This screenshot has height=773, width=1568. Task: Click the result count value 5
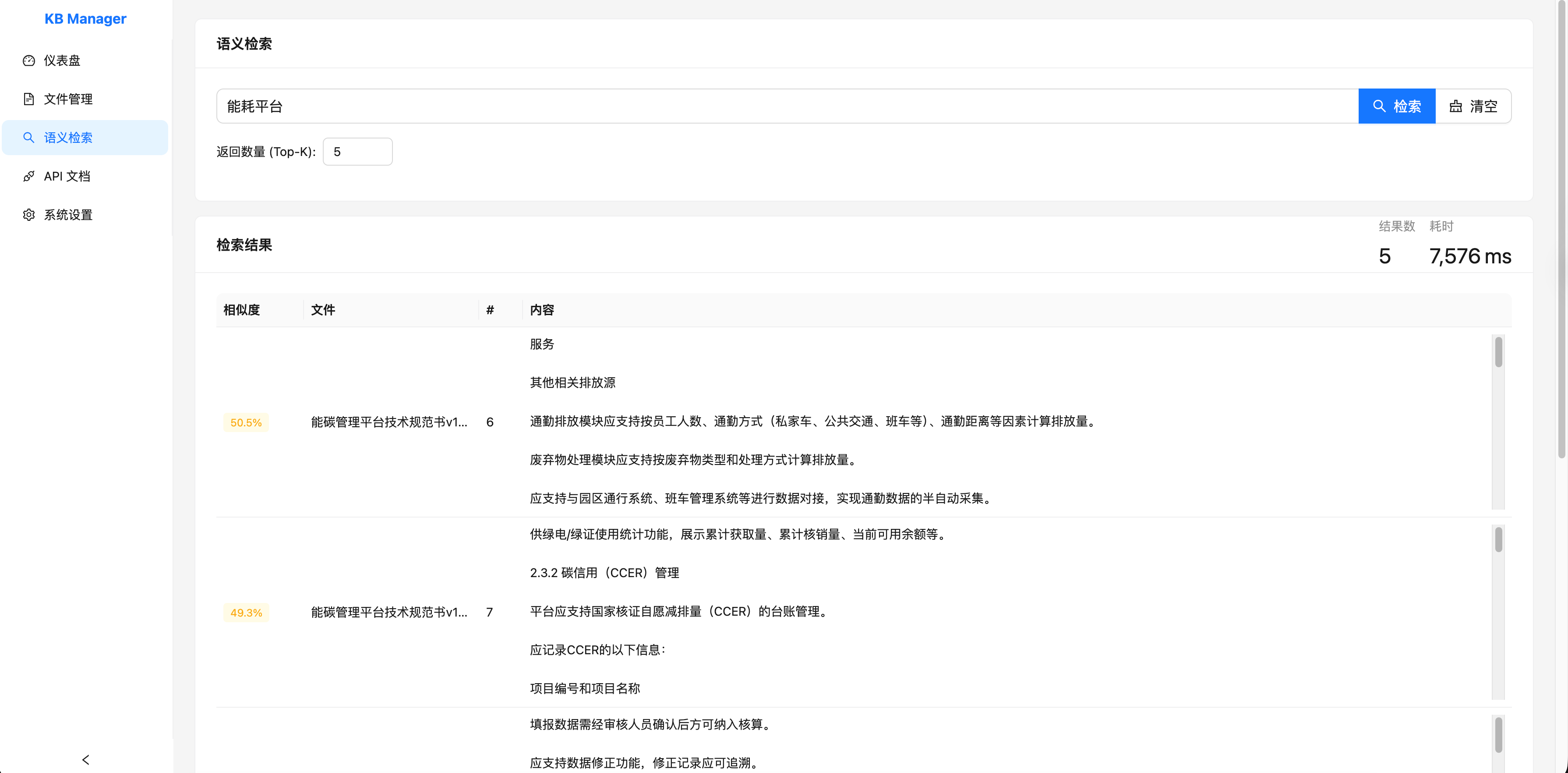pos(1385,256)
